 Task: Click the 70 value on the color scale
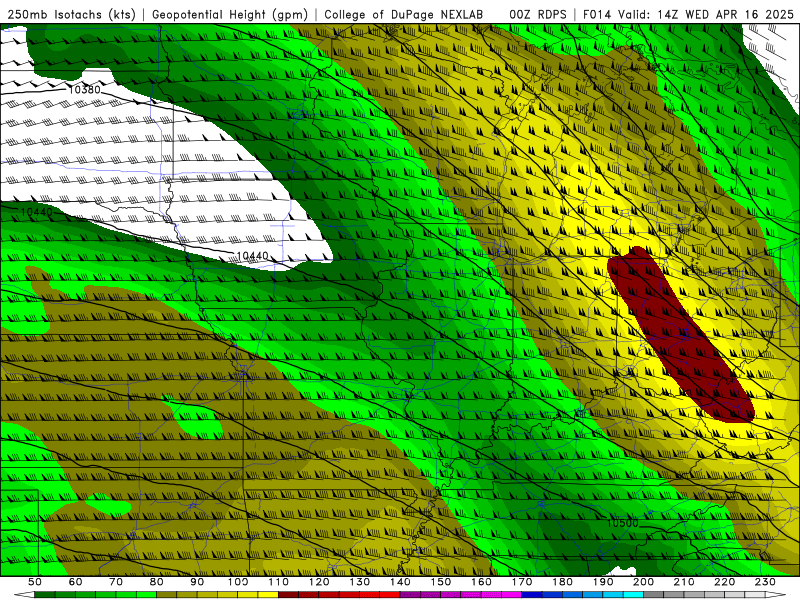point(116,582)
